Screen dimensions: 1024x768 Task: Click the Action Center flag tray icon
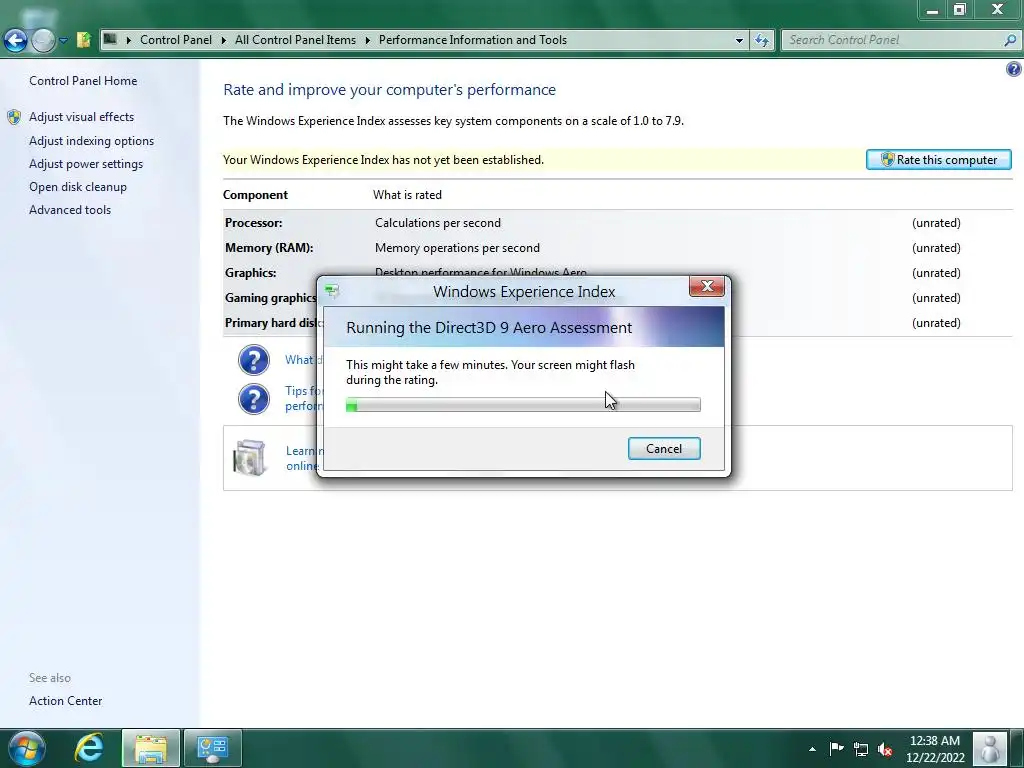tap(837, 749)
